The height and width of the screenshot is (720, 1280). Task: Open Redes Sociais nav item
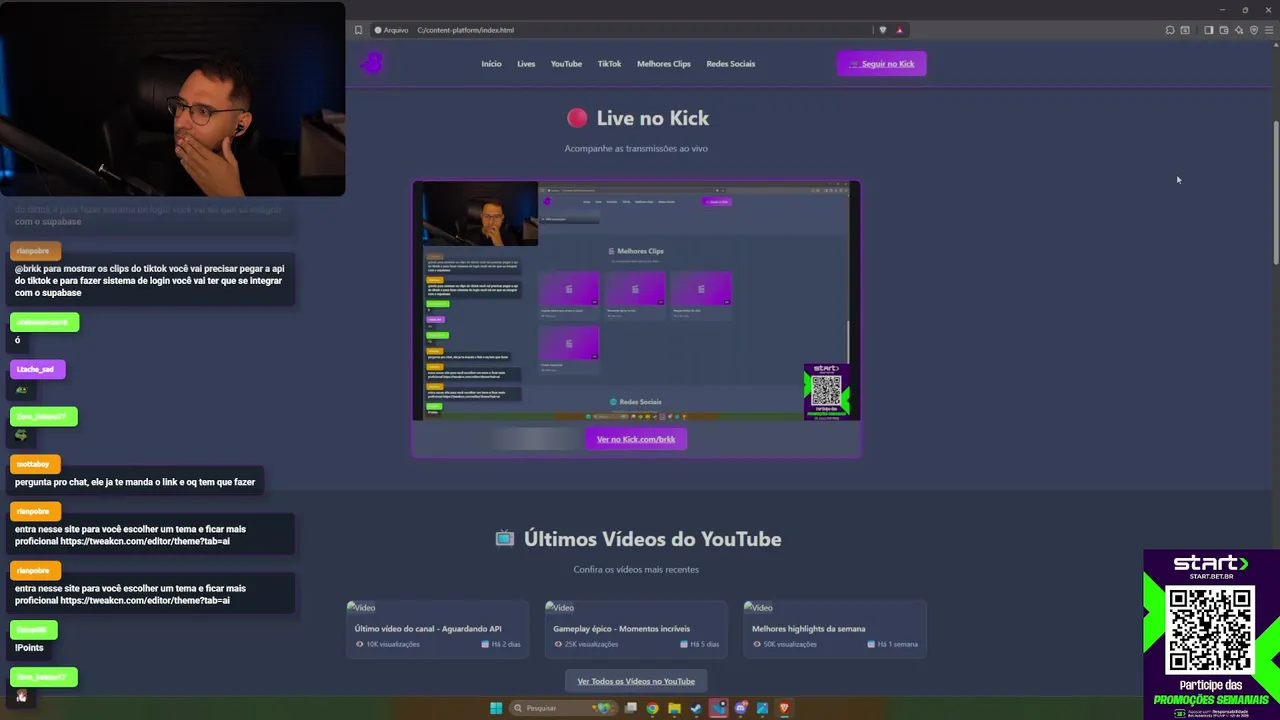[731, 64]
